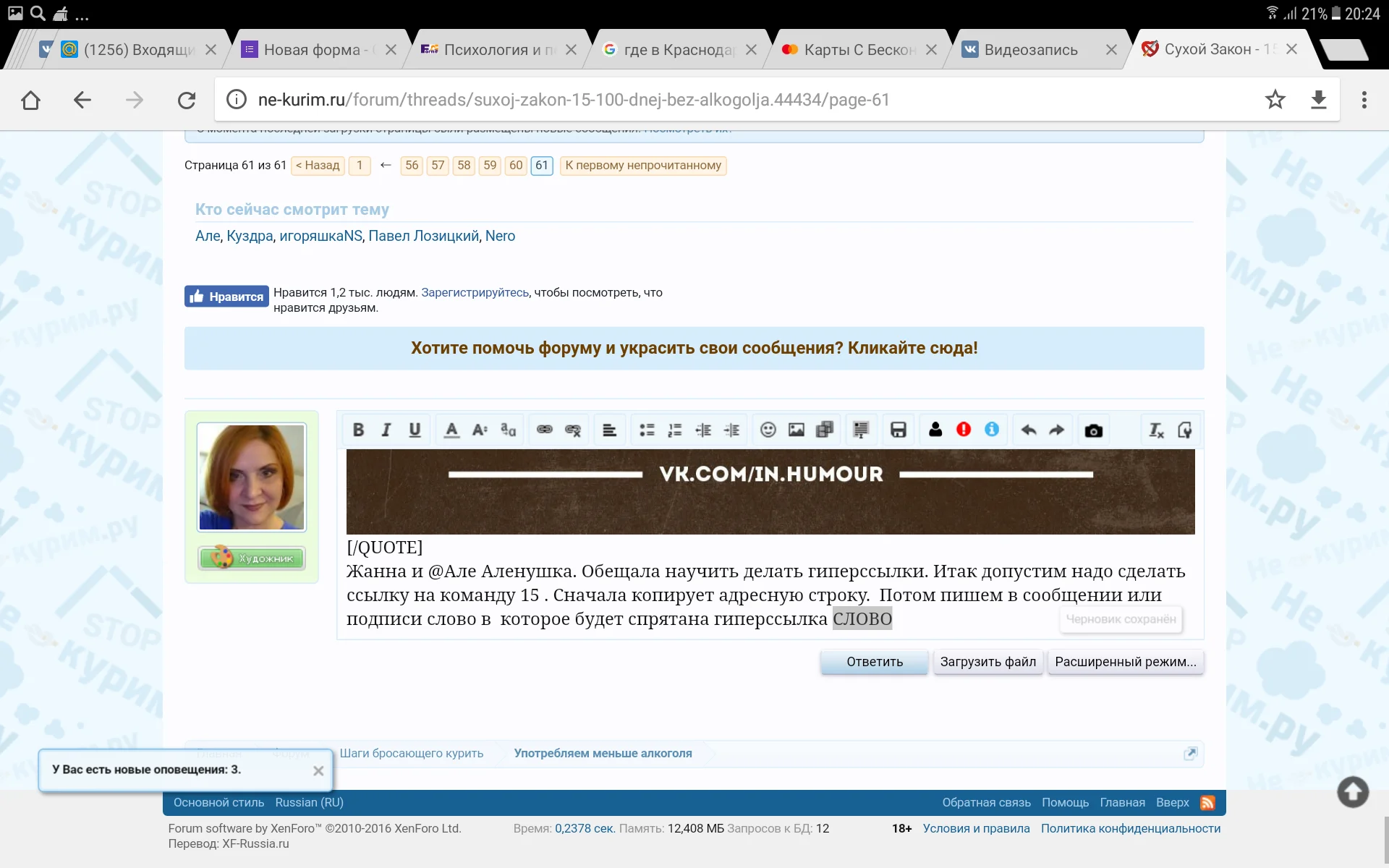Open the browser menu with three dots
Viewport: 1389px width, 868px height.
[1364, 99]
